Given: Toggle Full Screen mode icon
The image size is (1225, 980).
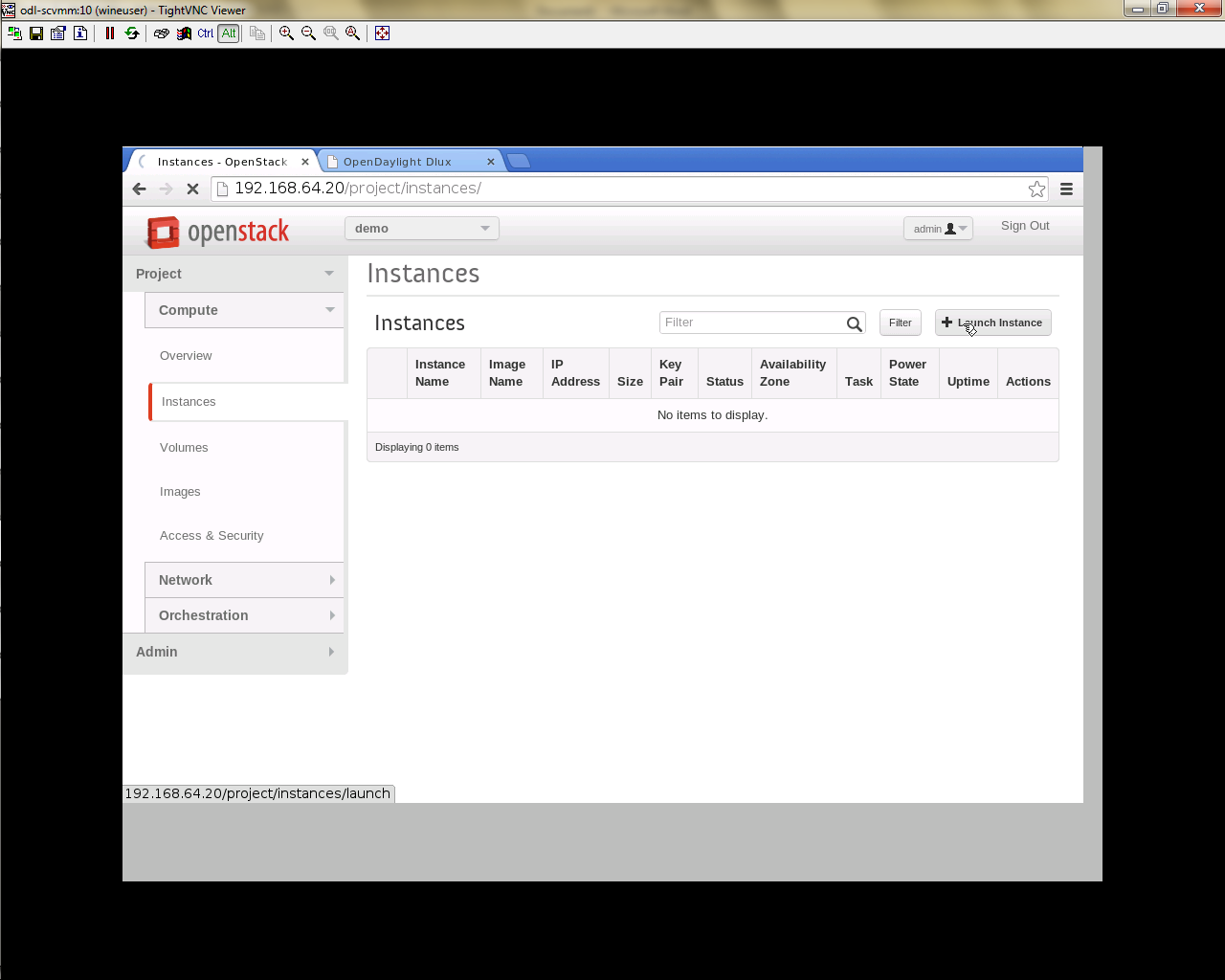Looking at the screenshot, I should click(x=382, y=33).
